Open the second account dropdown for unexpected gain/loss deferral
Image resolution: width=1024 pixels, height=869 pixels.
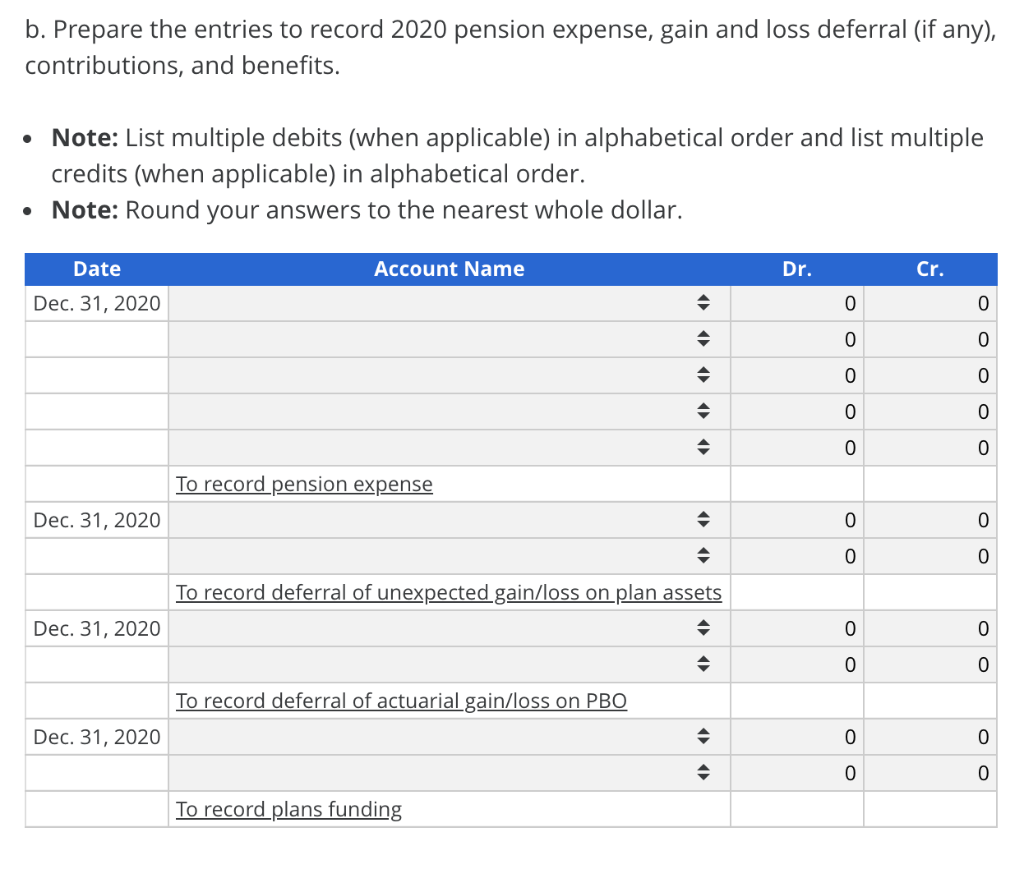coord(704,556)
